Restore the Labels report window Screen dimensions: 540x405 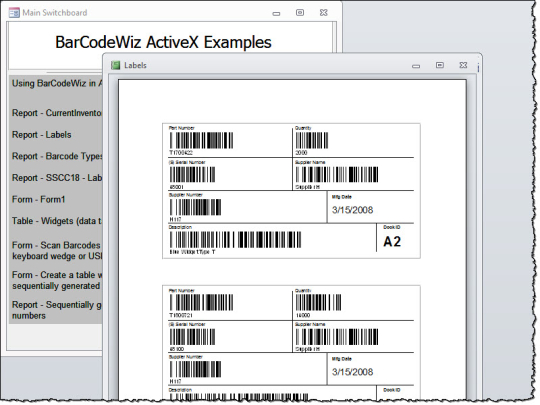[440, 65]
